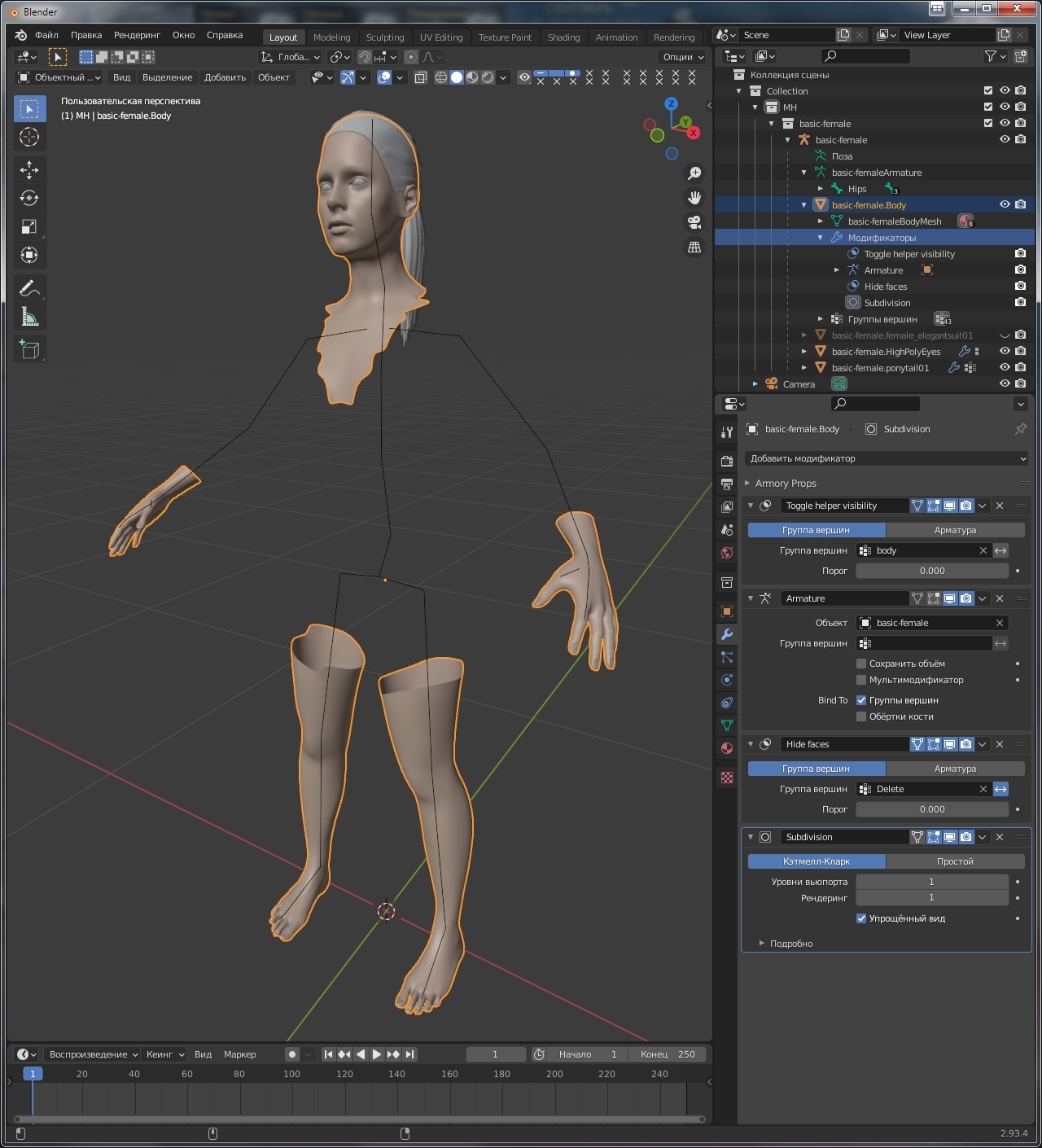The height and width of the screenshot is (1148, 1042).
Task: Open the Файл menu
Action: point(46,35)
